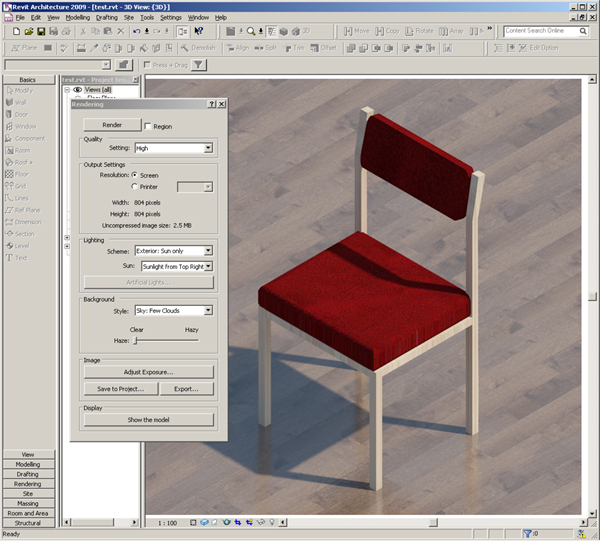Click the Basics design bar header
Image resolution: width=600 pixels, height=541 pixels.
point(28,80)
